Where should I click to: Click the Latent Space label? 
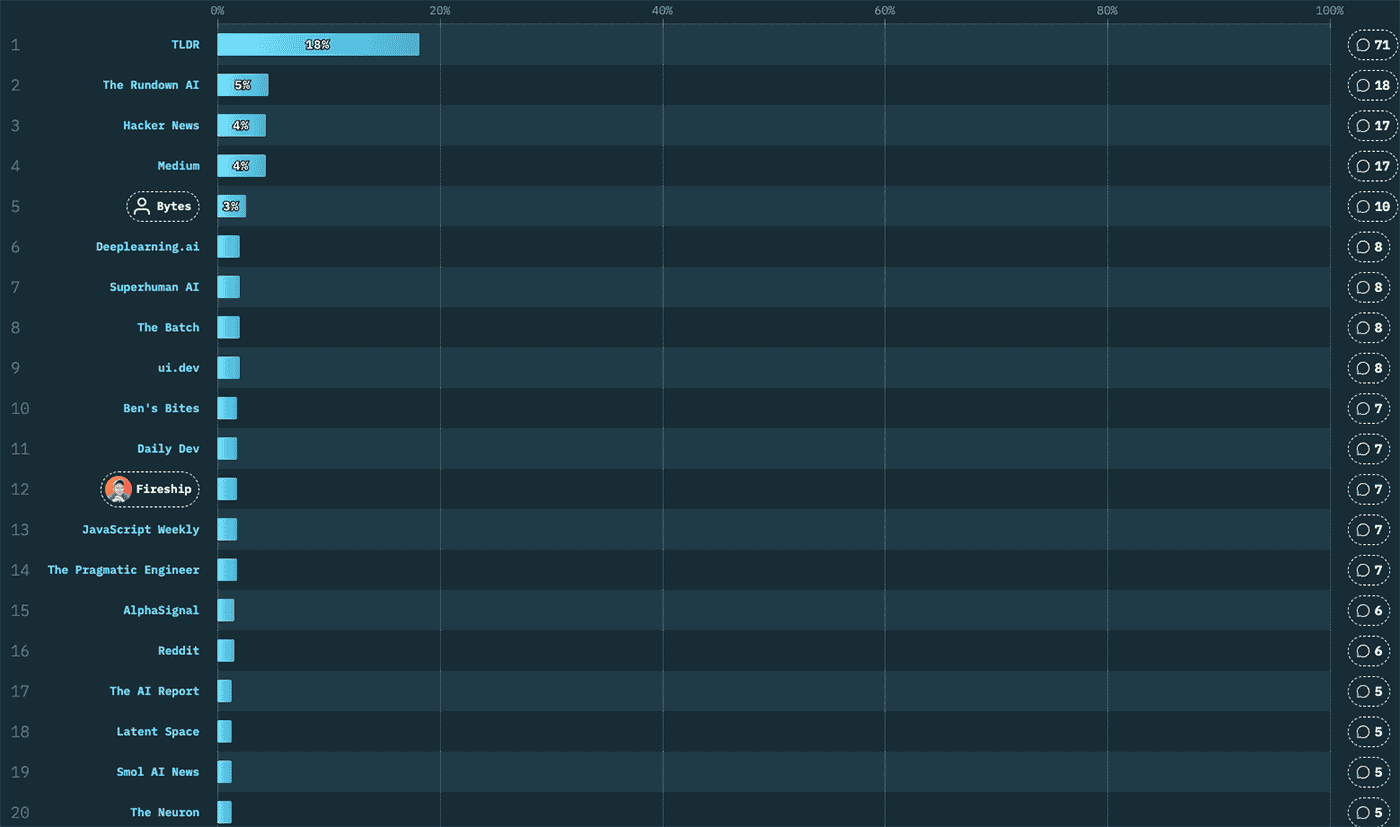coord(158,732)
